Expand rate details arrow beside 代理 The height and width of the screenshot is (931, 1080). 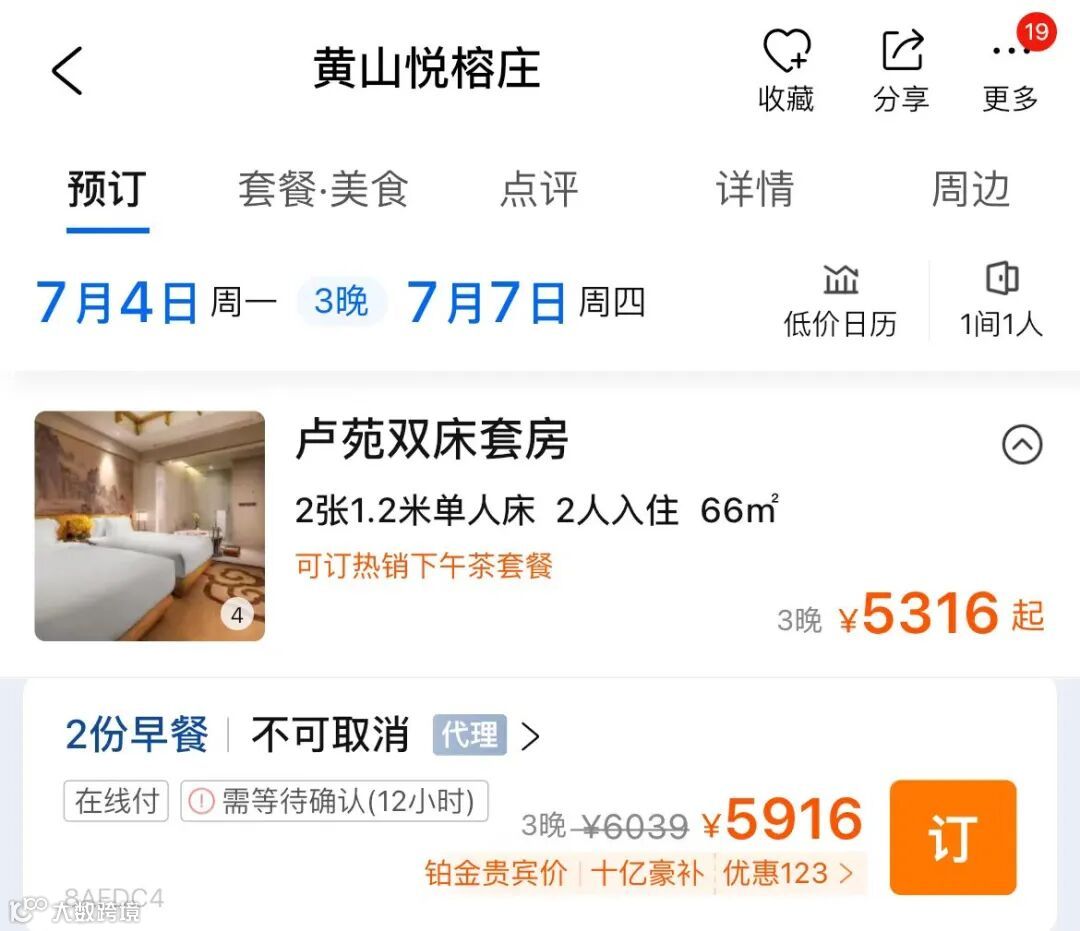pyautogui.click(x=530, y=736)
